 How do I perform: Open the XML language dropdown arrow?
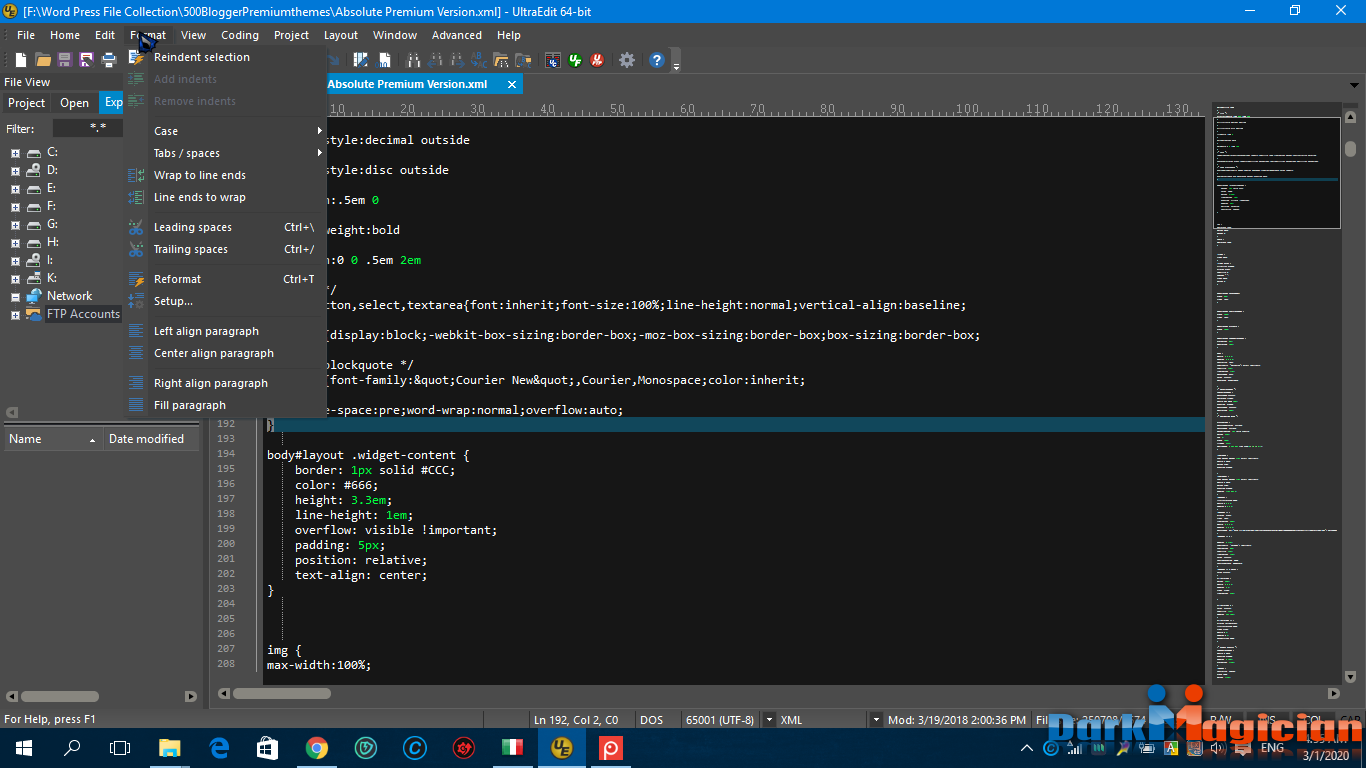click(x=876, y=720)
